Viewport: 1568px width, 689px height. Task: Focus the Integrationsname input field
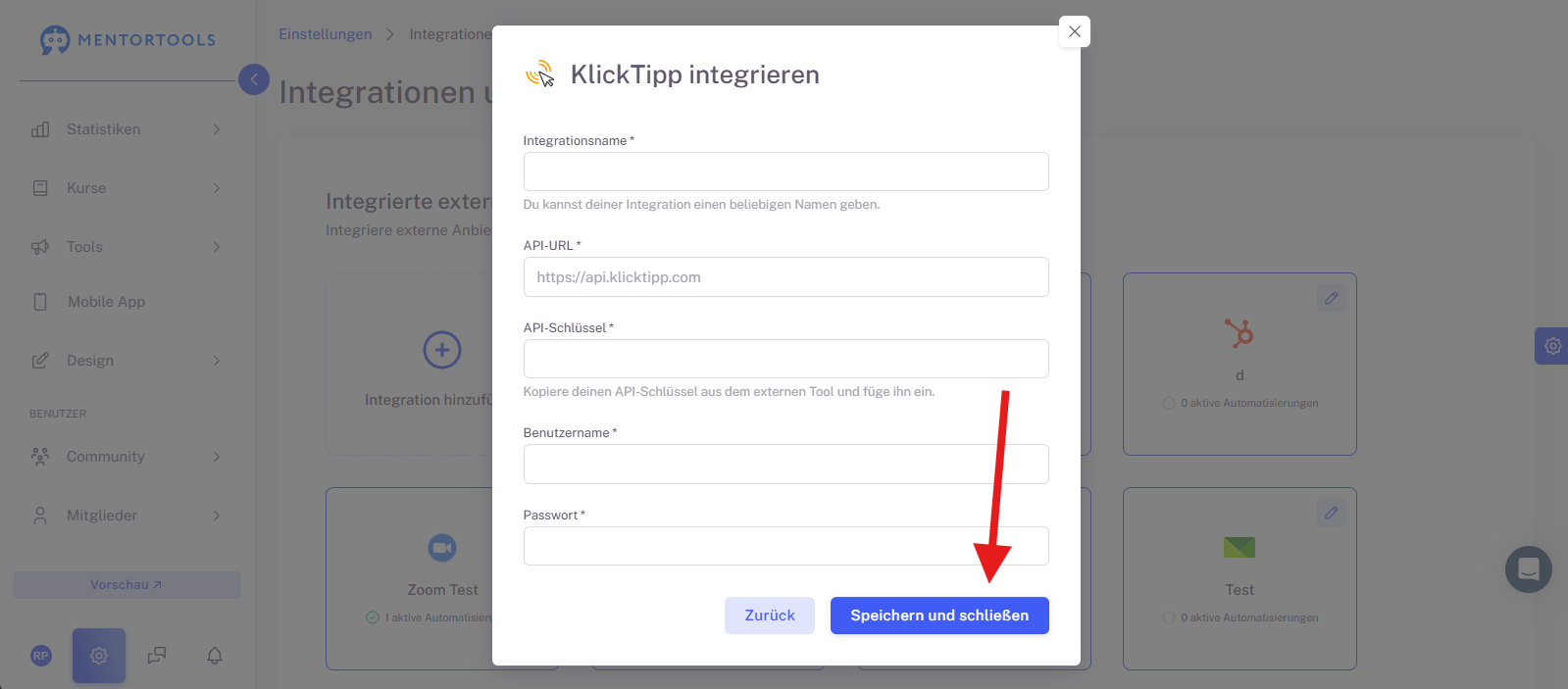[785, 172]
